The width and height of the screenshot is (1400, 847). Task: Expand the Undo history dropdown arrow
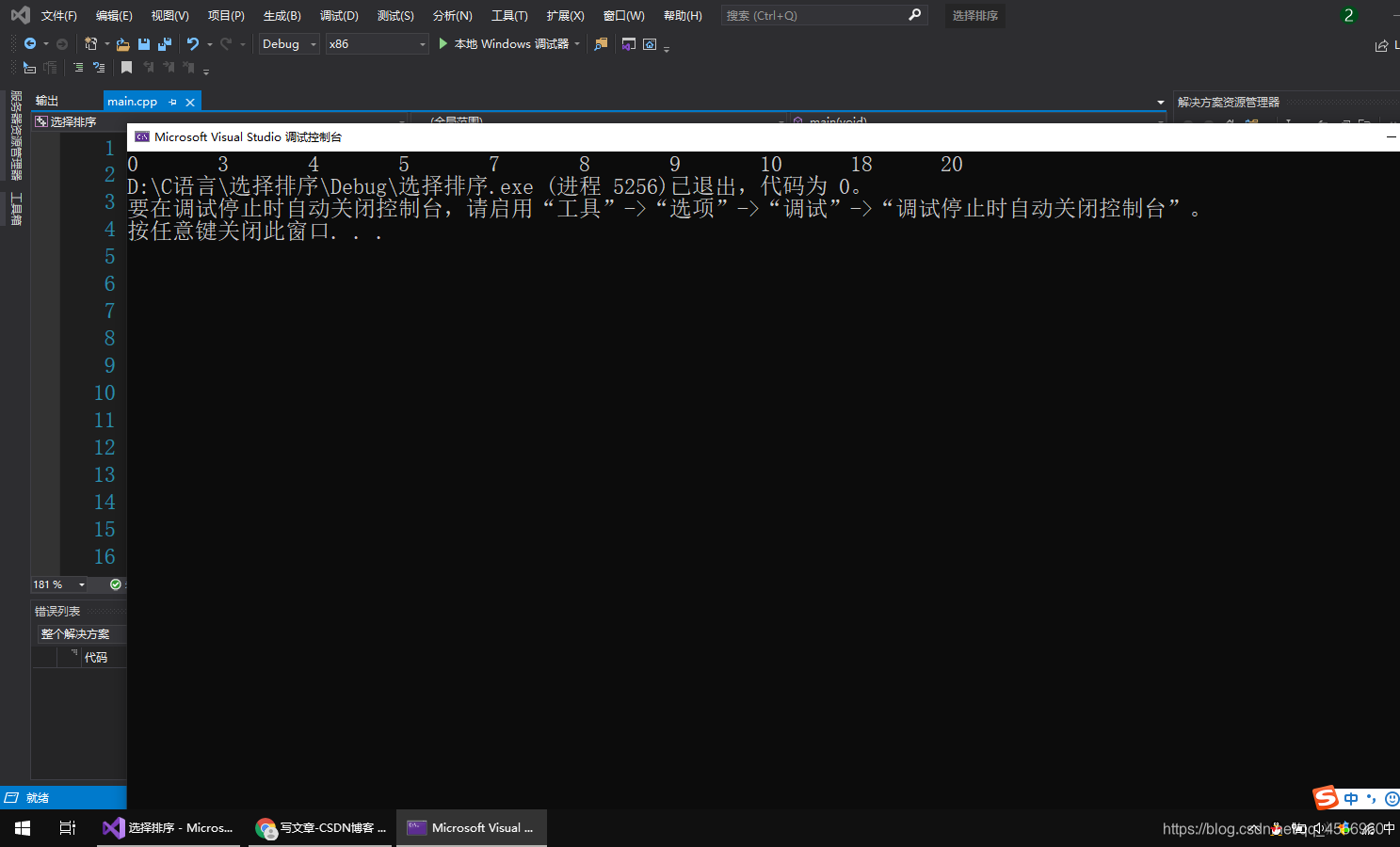coord(209,44)
